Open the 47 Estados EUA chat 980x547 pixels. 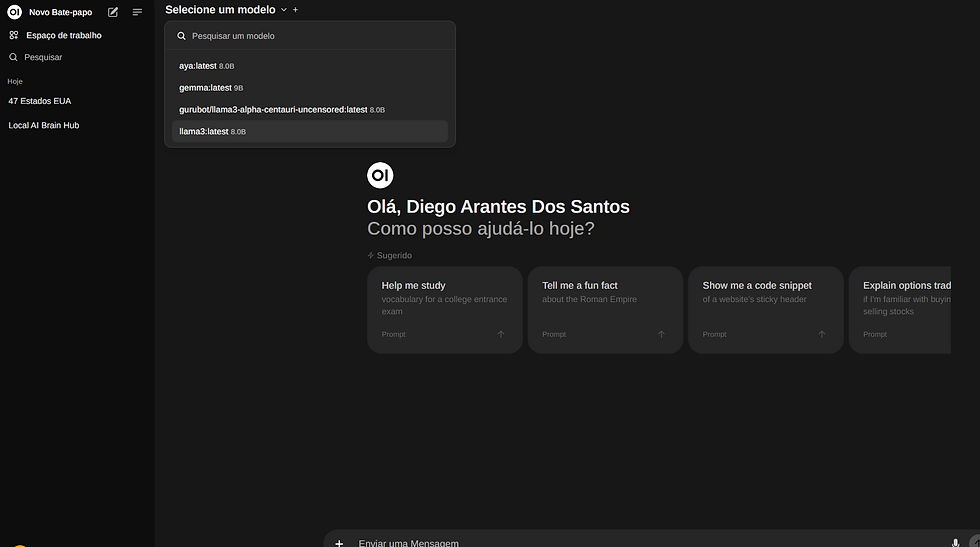(x=39, y=101)
